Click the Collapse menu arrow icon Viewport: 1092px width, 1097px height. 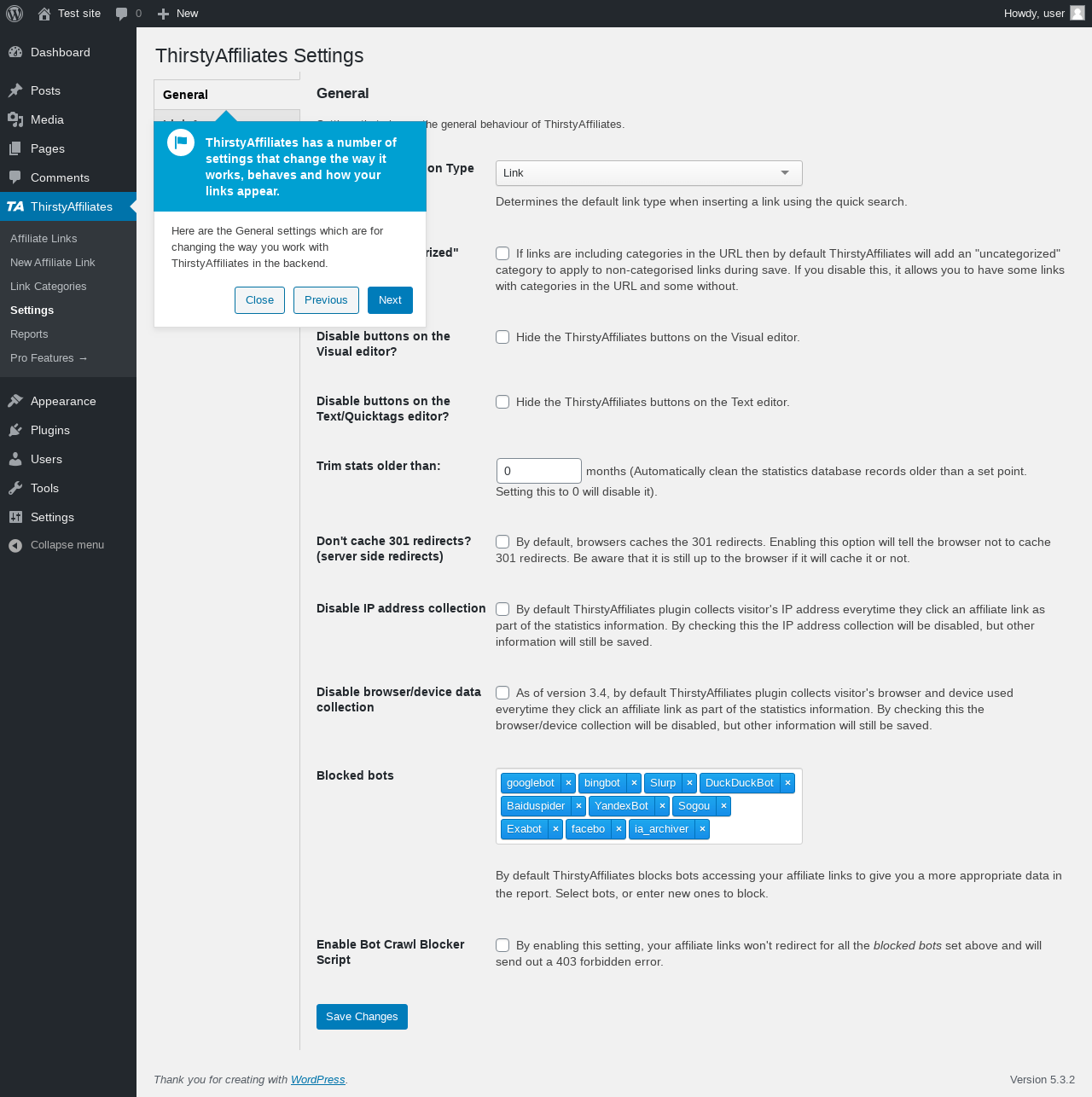pos(15,545)
